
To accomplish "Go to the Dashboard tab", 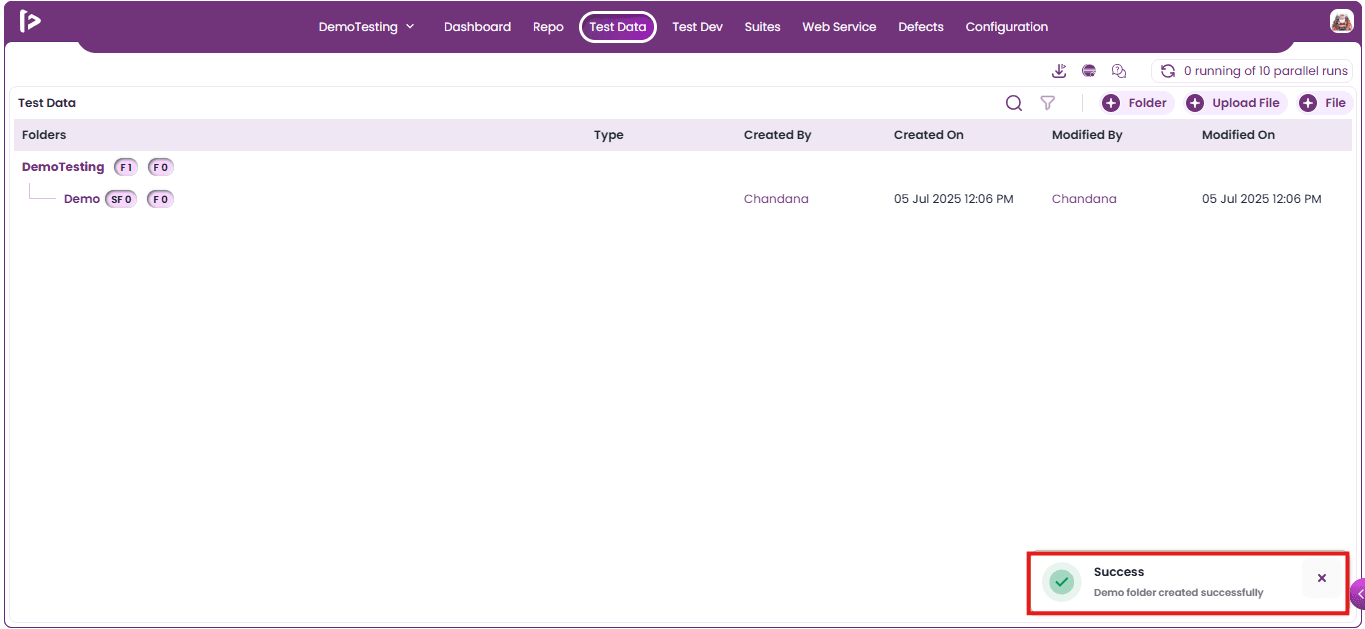I will [x=477, y=27].
